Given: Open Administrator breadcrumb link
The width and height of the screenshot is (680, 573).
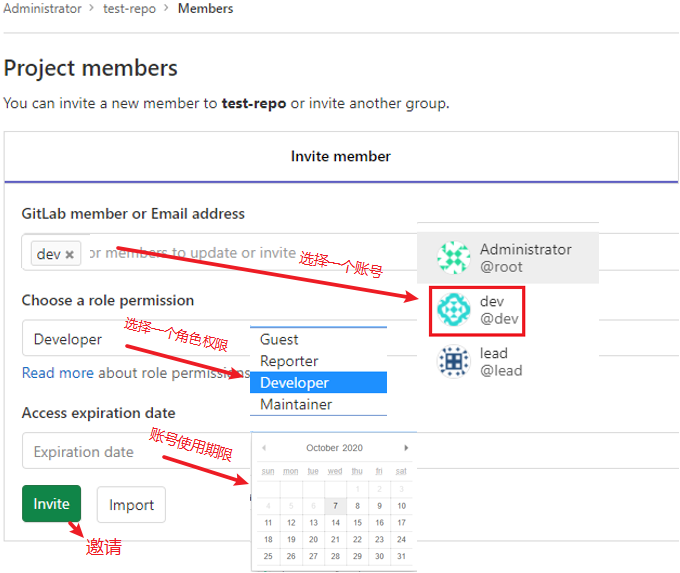Looking at the screenshot, I should click(x=42, y=9).
